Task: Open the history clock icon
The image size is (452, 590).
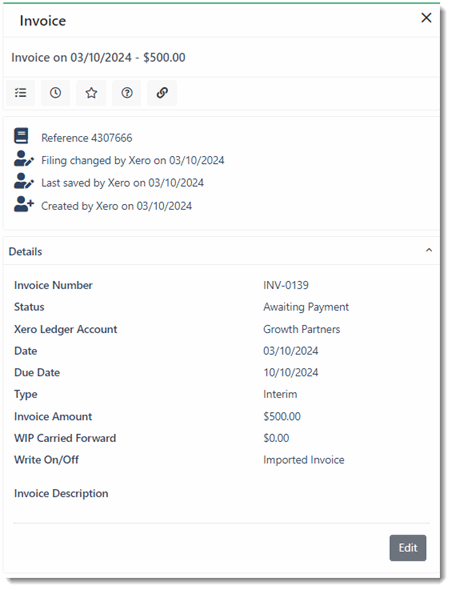Action: (55, 93)
